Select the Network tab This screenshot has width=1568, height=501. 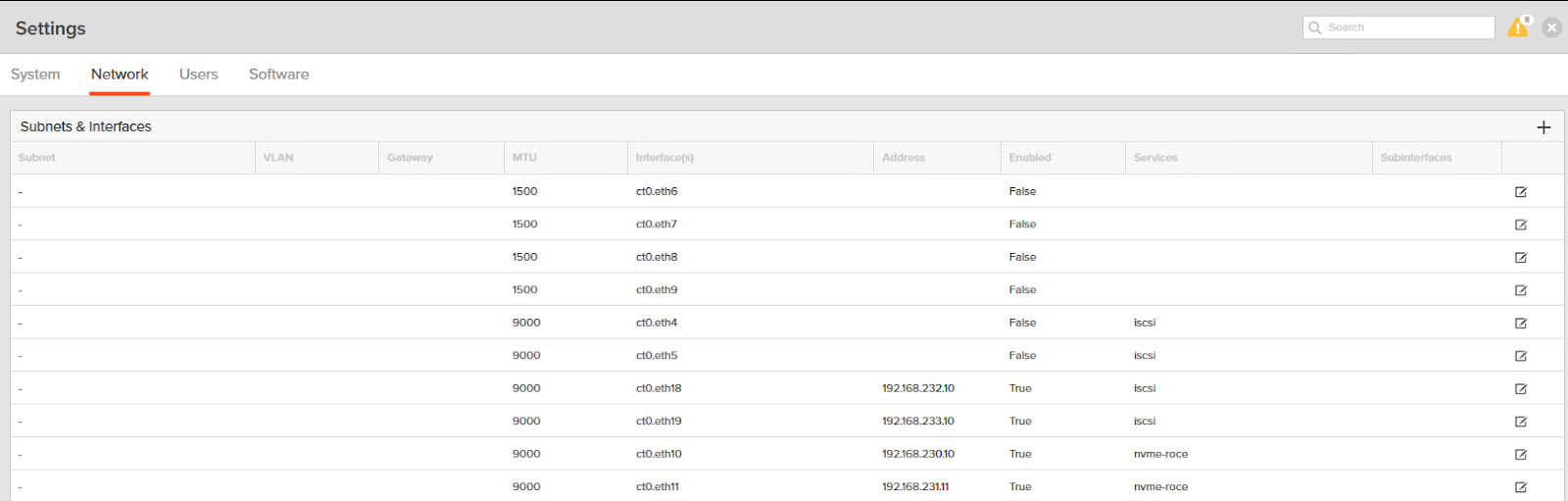coord(120,75)
